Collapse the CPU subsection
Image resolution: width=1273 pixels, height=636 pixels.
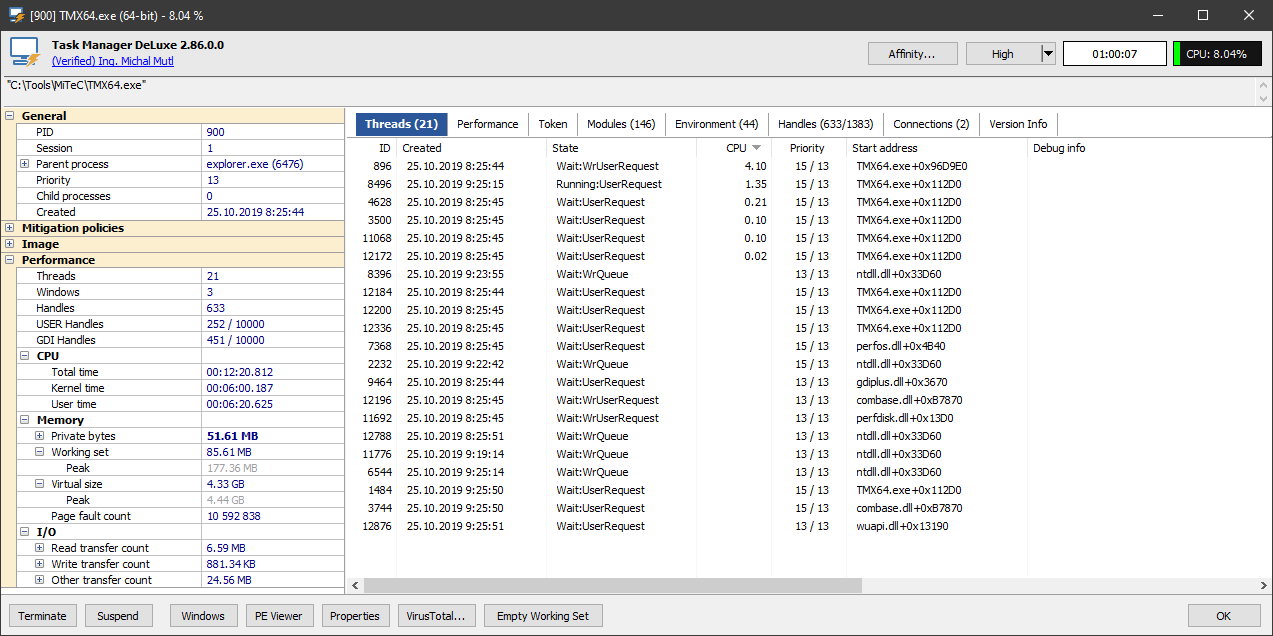24,356
